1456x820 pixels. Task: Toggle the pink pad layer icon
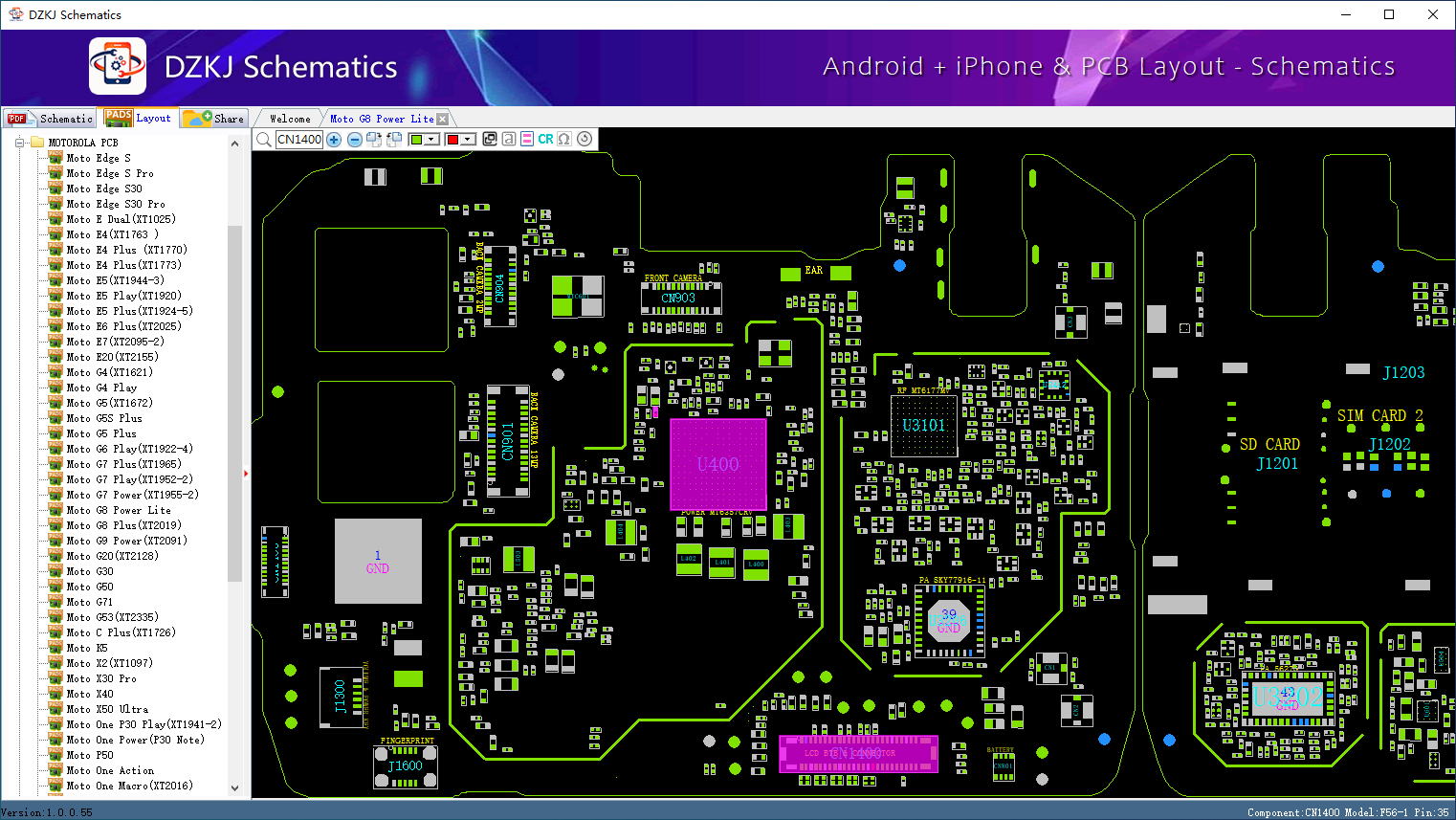pyautogui.click(x=527, y=140)
